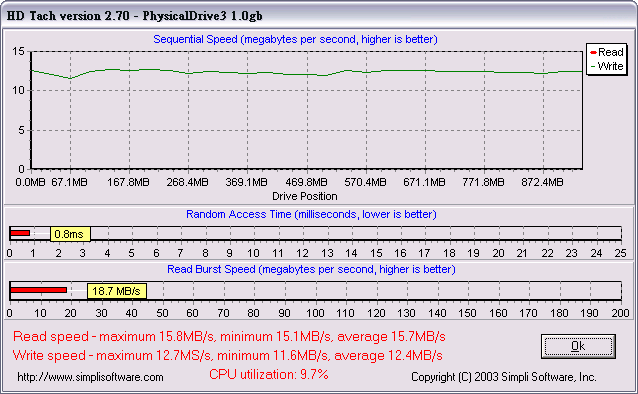
Task: Click the Sequential Speed chart title
Action: 295,39
